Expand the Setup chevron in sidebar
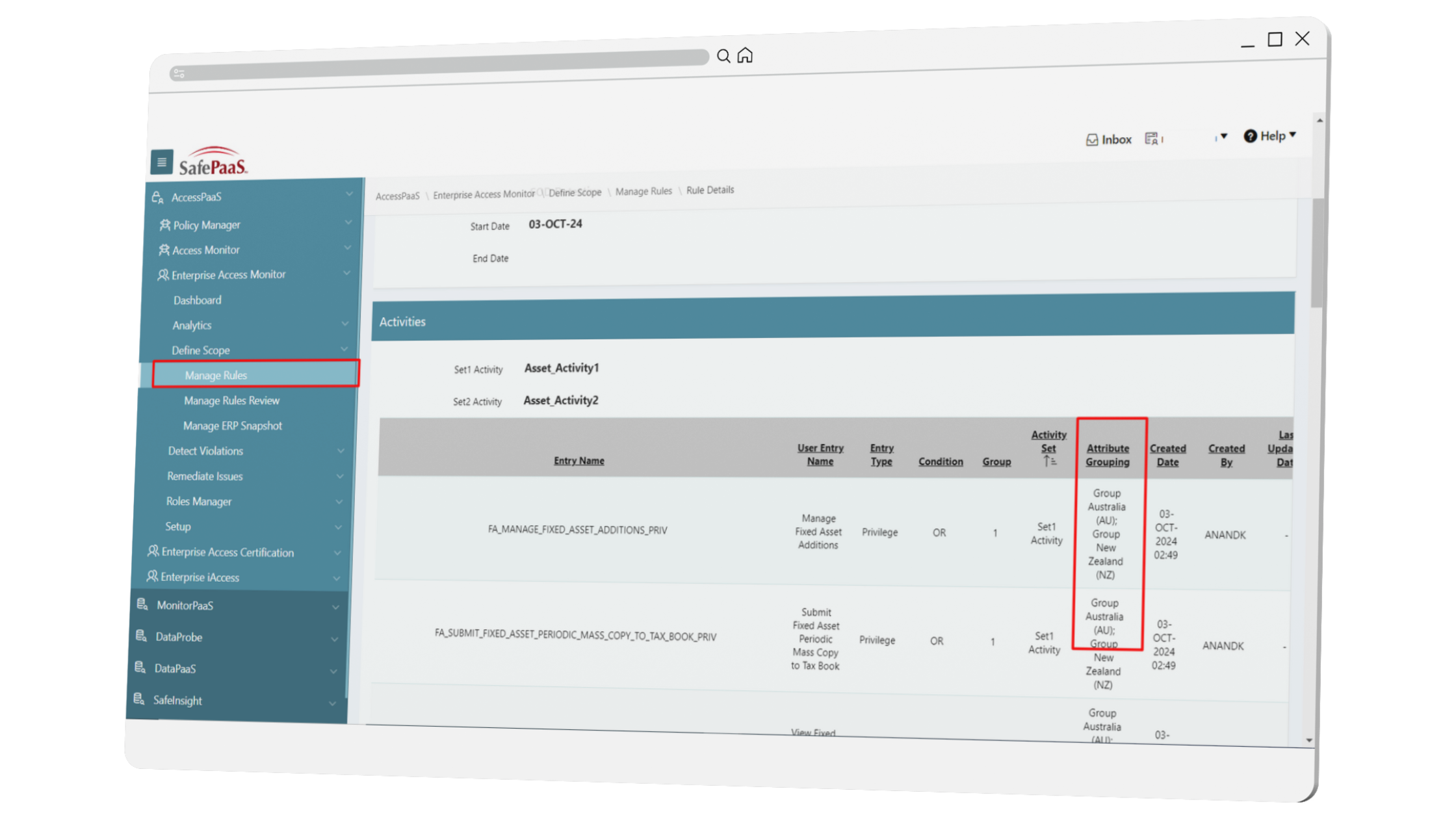Screen dimensions: 1456x819 coord(339,526)
